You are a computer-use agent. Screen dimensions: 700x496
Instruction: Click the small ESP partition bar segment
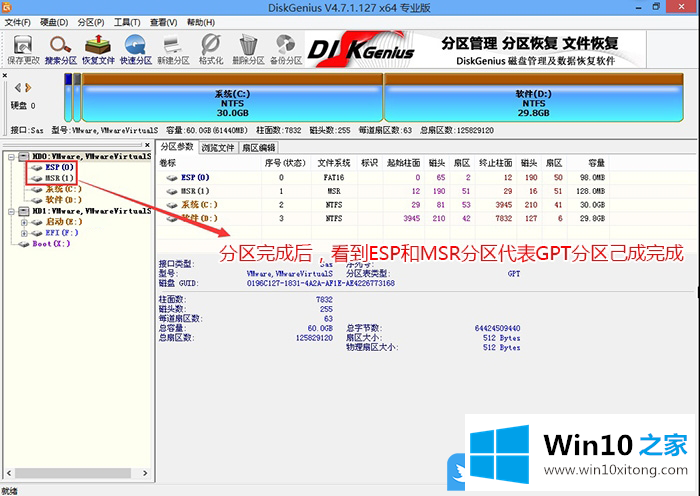tap(68, 97)
